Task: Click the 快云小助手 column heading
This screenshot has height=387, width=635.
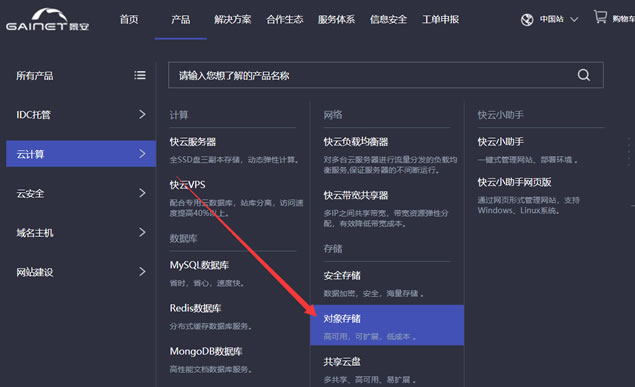Action: [501, 115]
